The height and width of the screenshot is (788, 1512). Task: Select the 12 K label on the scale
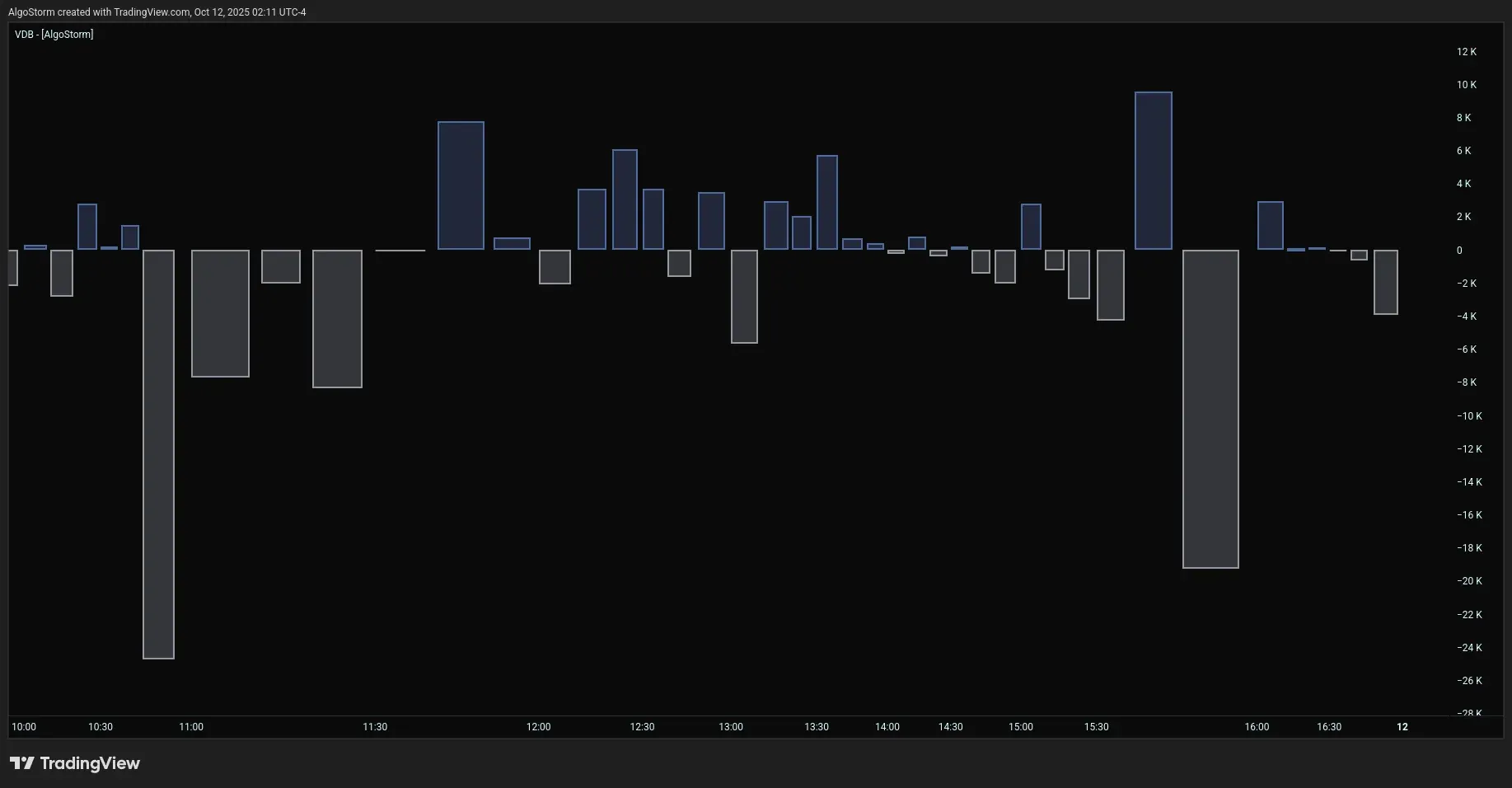(1466, 51)
